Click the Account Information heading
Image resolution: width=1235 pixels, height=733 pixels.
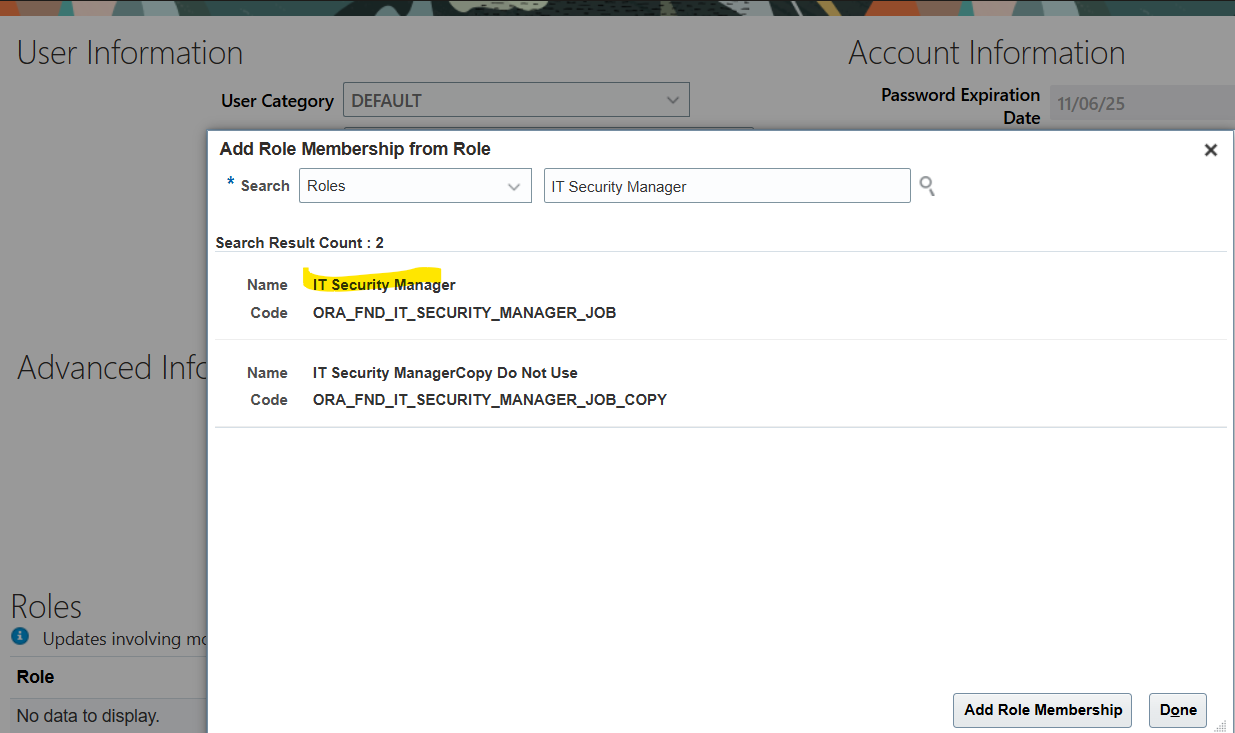[x=986, y=52]
